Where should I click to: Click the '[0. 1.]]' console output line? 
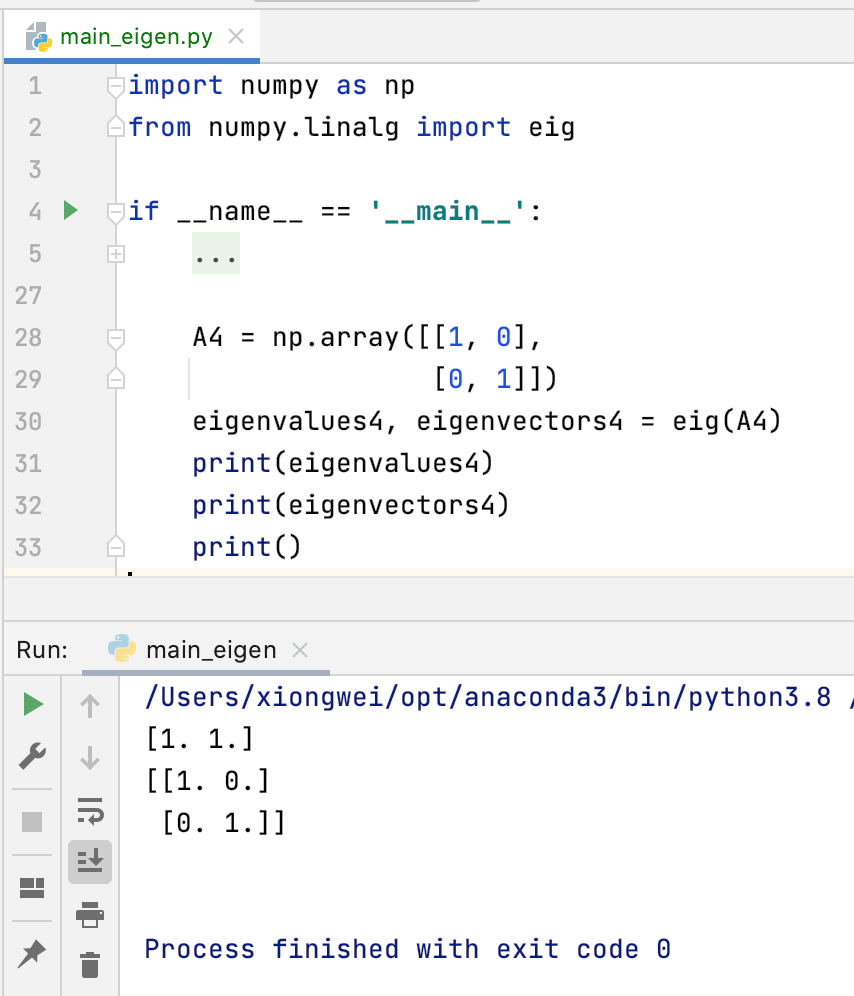click(224, 823)
